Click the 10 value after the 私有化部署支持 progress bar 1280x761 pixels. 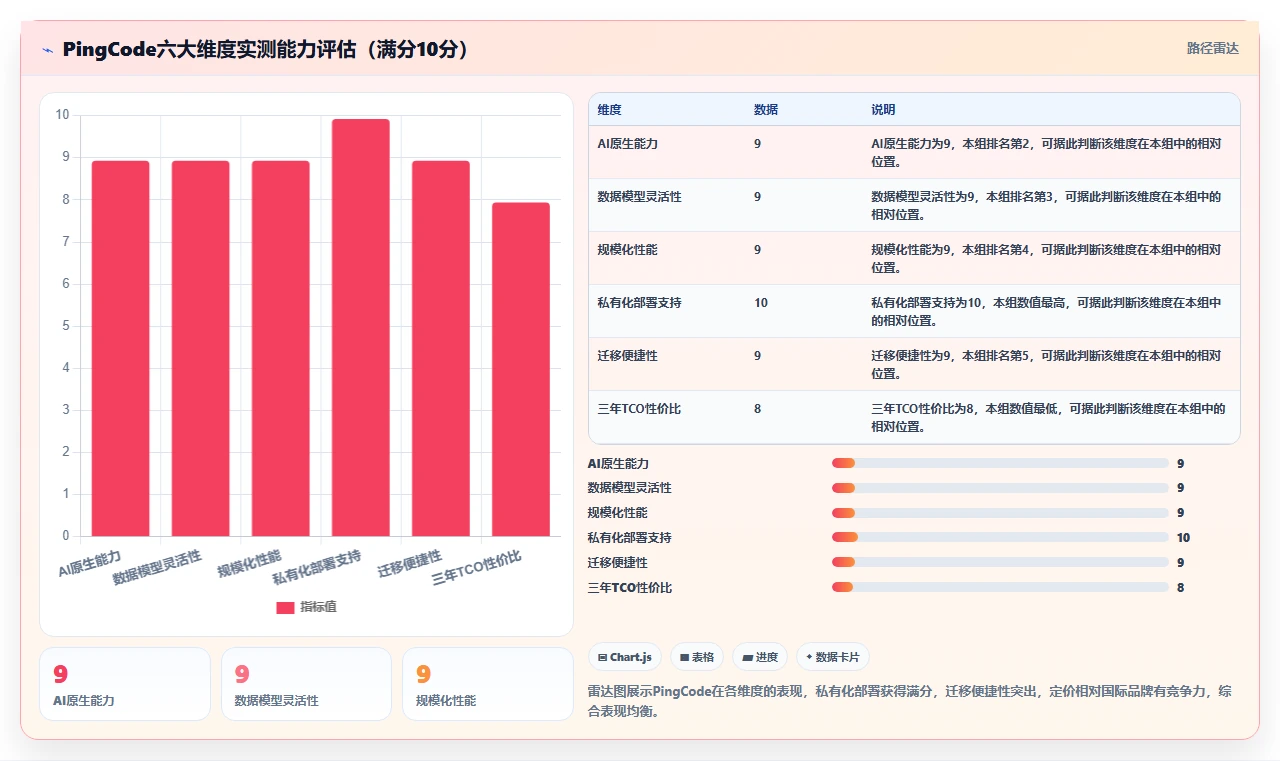[1183, 537]
